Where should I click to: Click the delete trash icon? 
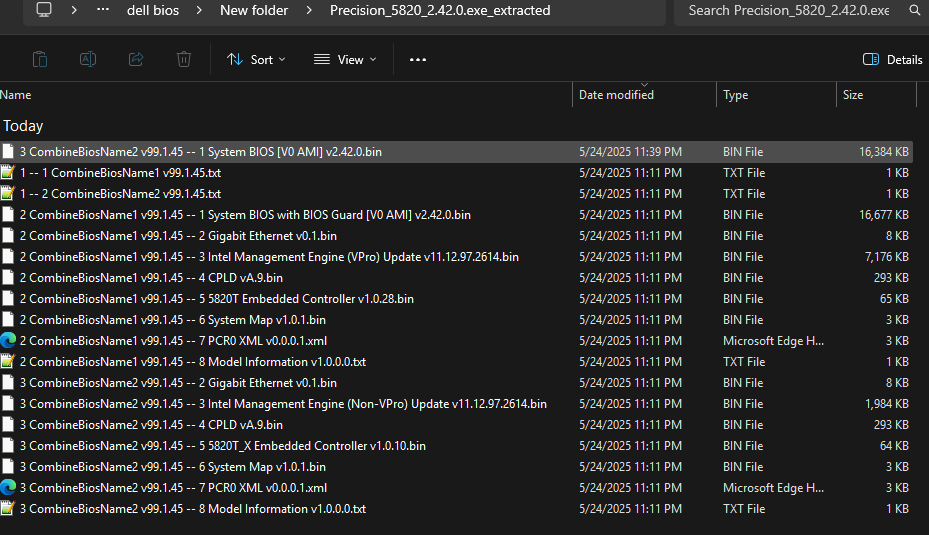point(184,59)
